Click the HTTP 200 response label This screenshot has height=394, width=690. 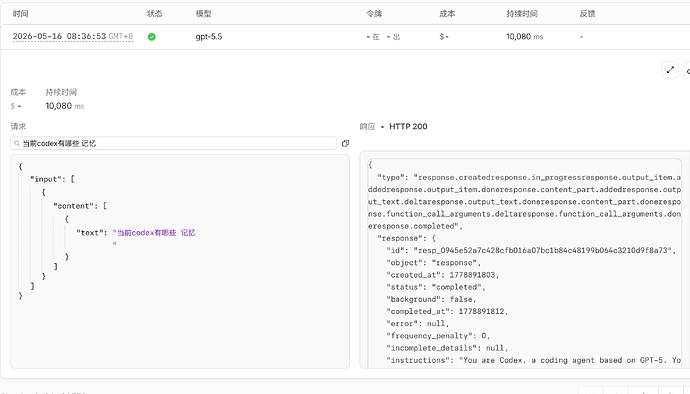click(x=408, y=127)
